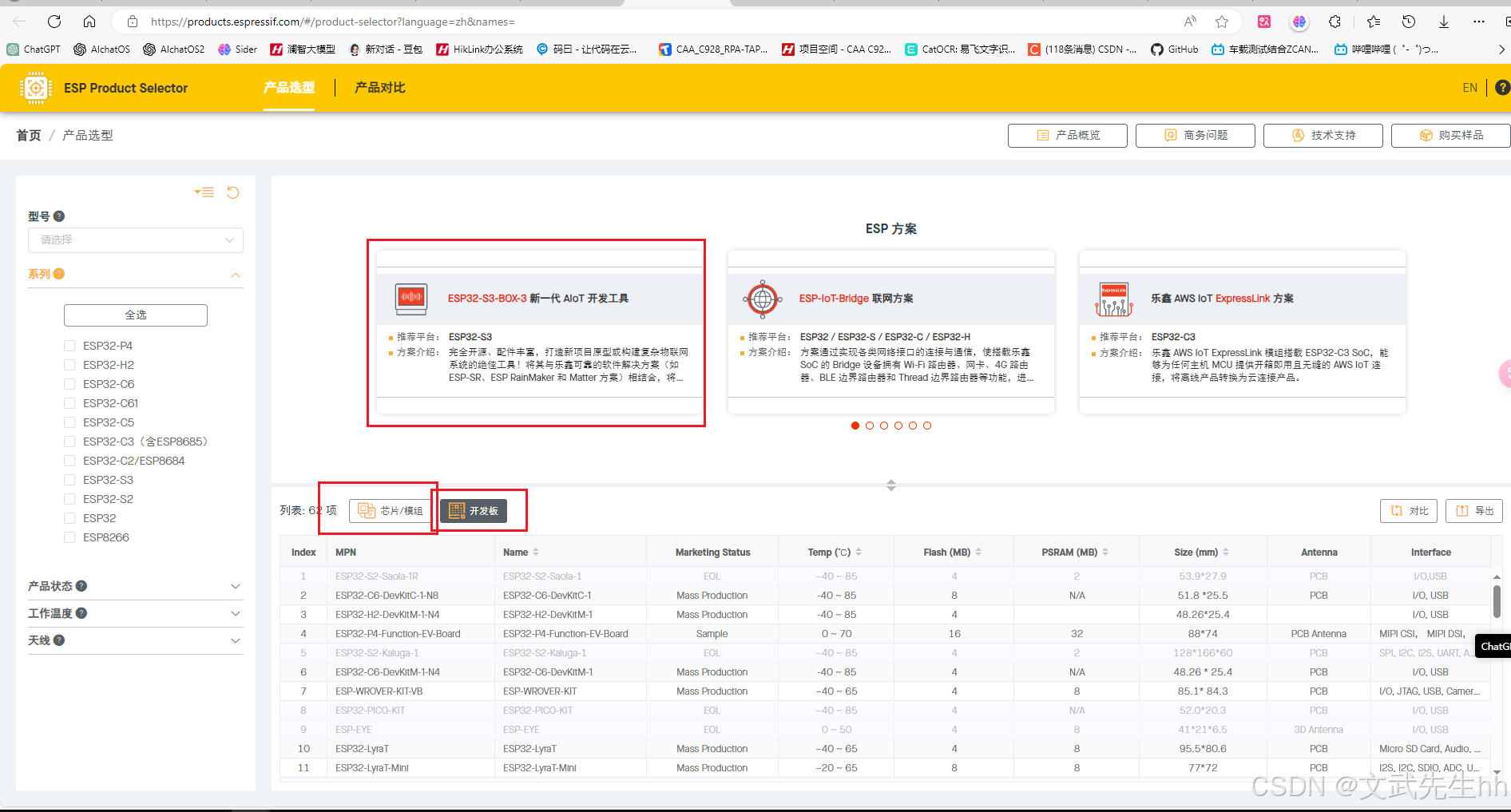Screen dimensions: 1511x812
Task: Sort by Flash (MB) column arrows
Action: (978, 552)
